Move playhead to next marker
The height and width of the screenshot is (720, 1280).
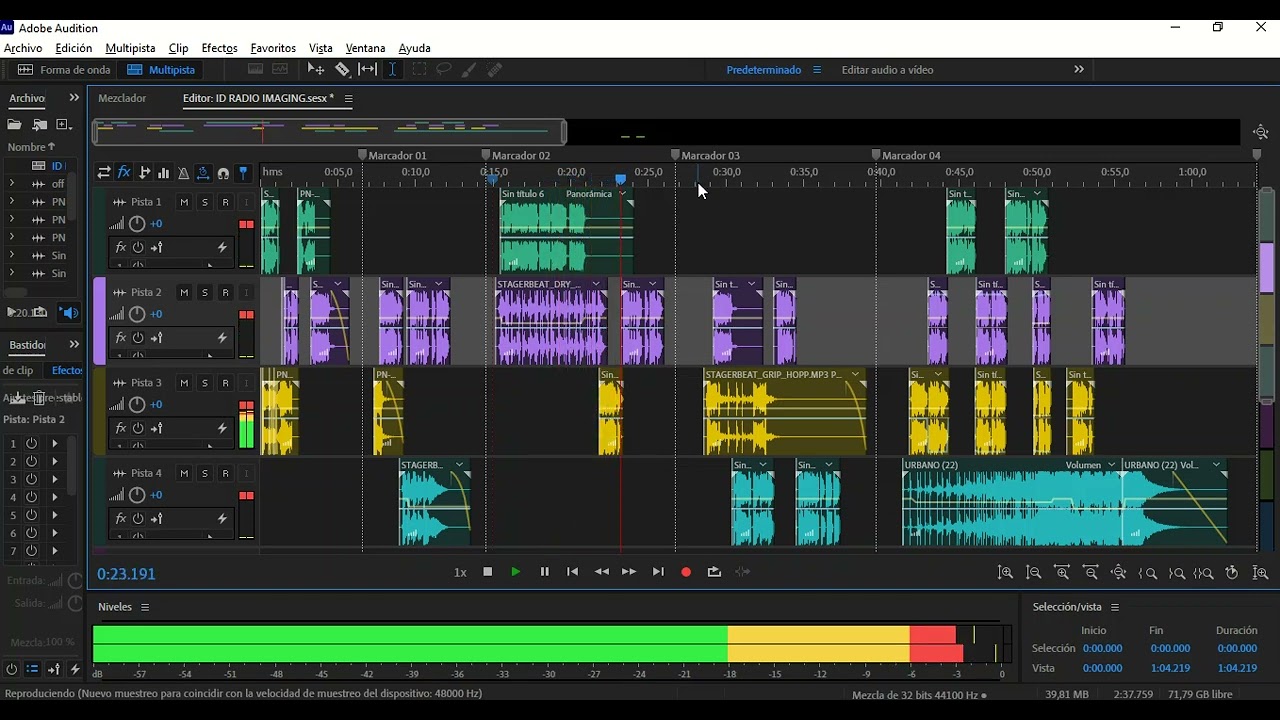pos(658,572)
